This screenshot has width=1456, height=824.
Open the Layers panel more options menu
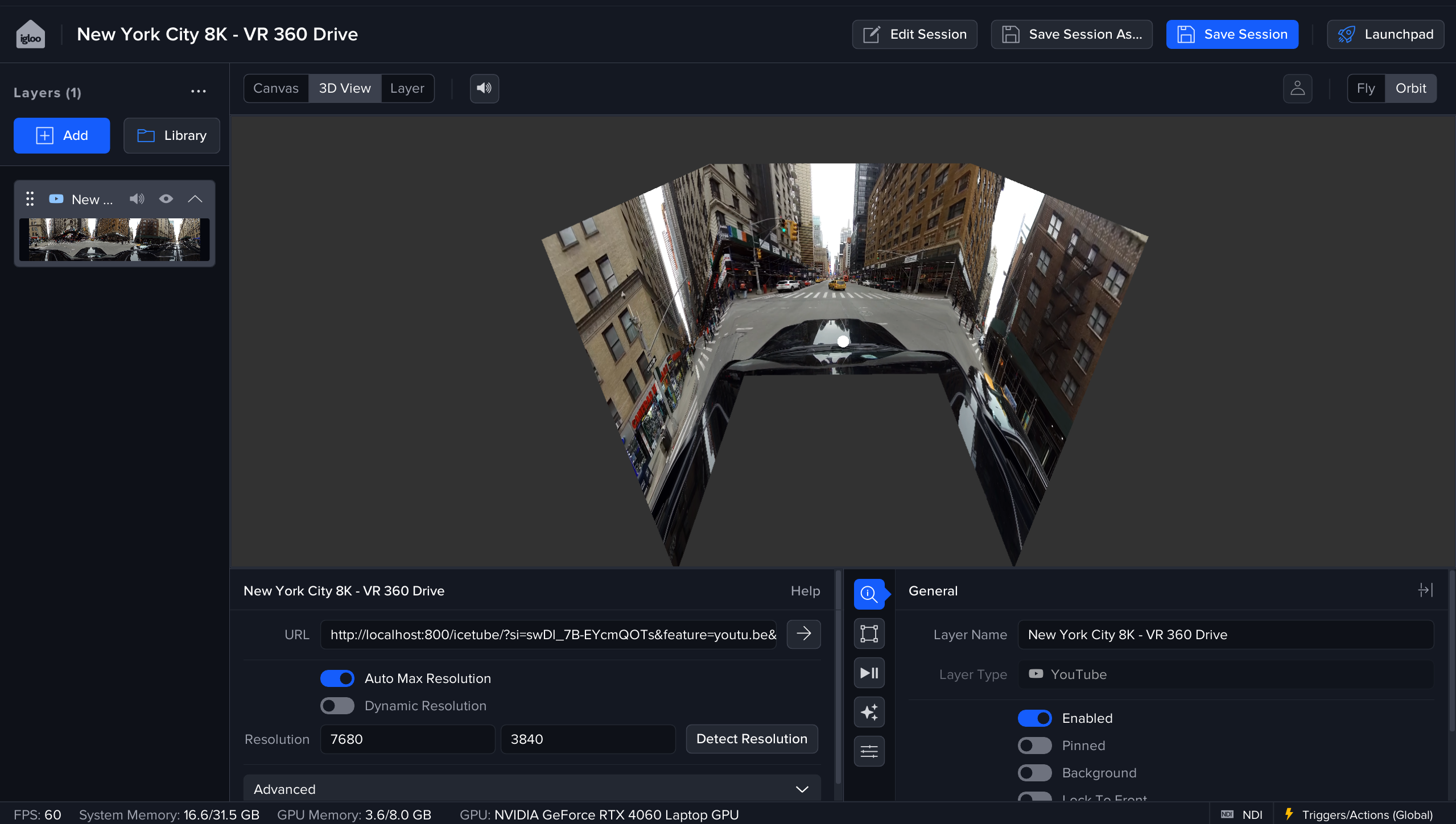point(198,92)
